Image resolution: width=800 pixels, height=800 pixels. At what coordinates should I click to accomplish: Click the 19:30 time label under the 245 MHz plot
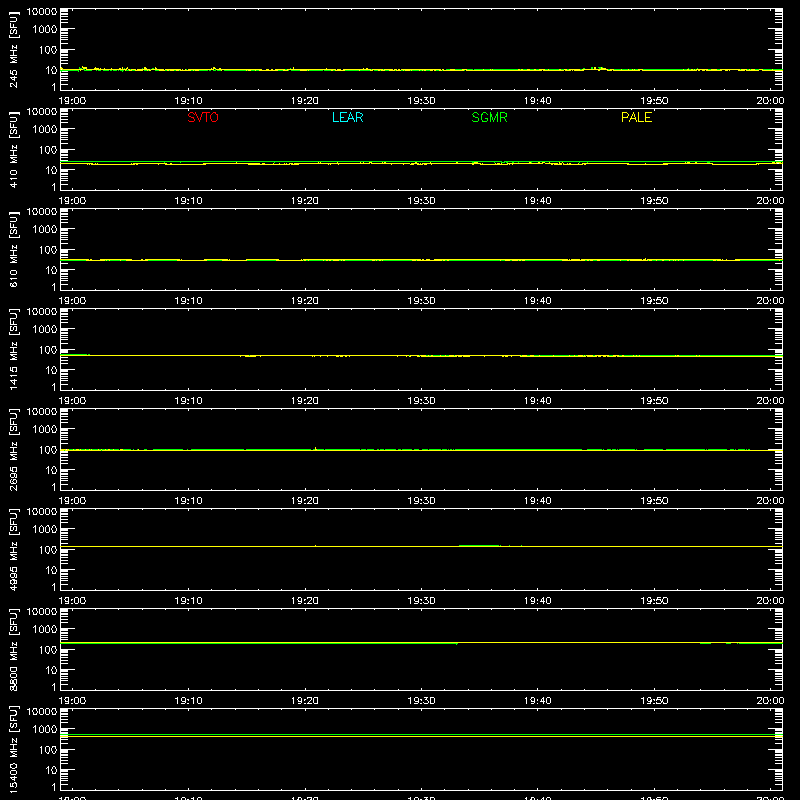[x=421, y=101]
